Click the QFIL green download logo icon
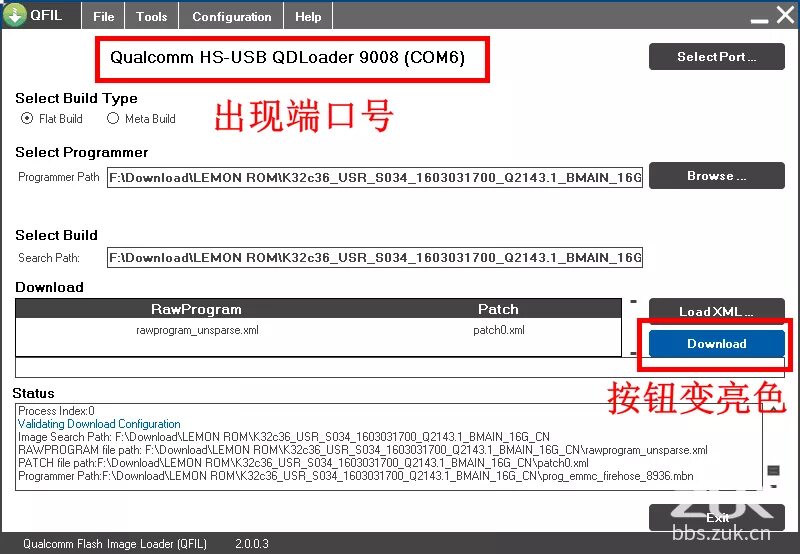 [x=14, y=14]
